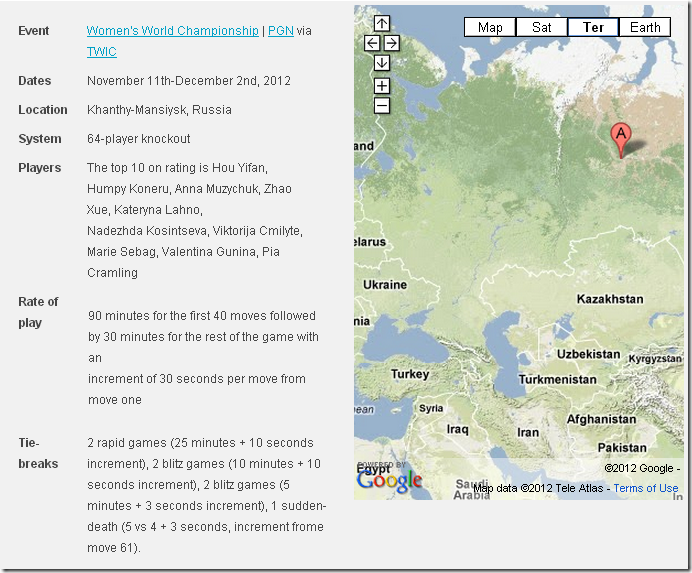Image resolution: width=692 pixels, height=573 pixels.
Task: Switch to the Sat satellite view
Action: click(541, 27)
